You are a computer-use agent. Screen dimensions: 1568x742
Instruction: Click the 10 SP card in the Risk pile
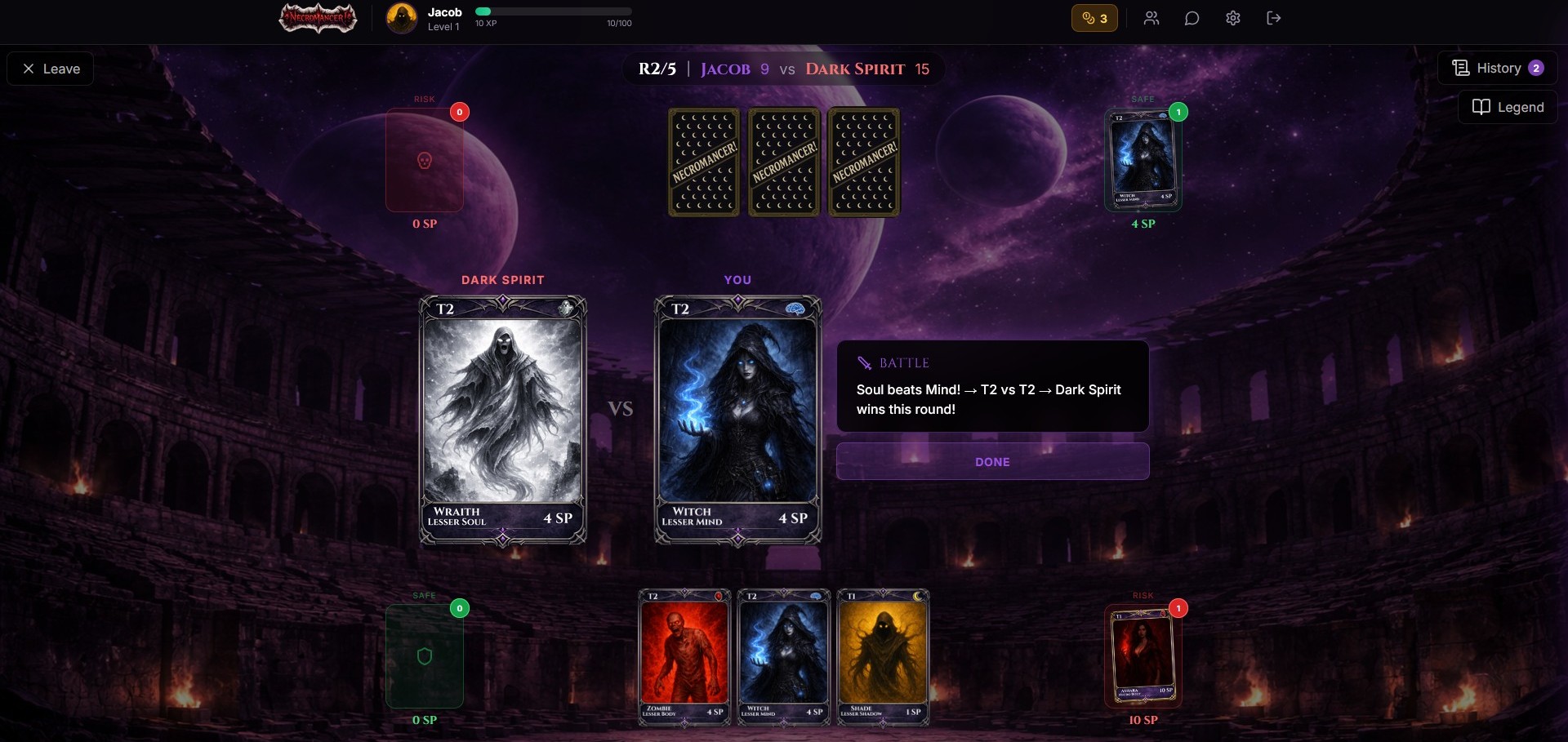(1143, 656)
